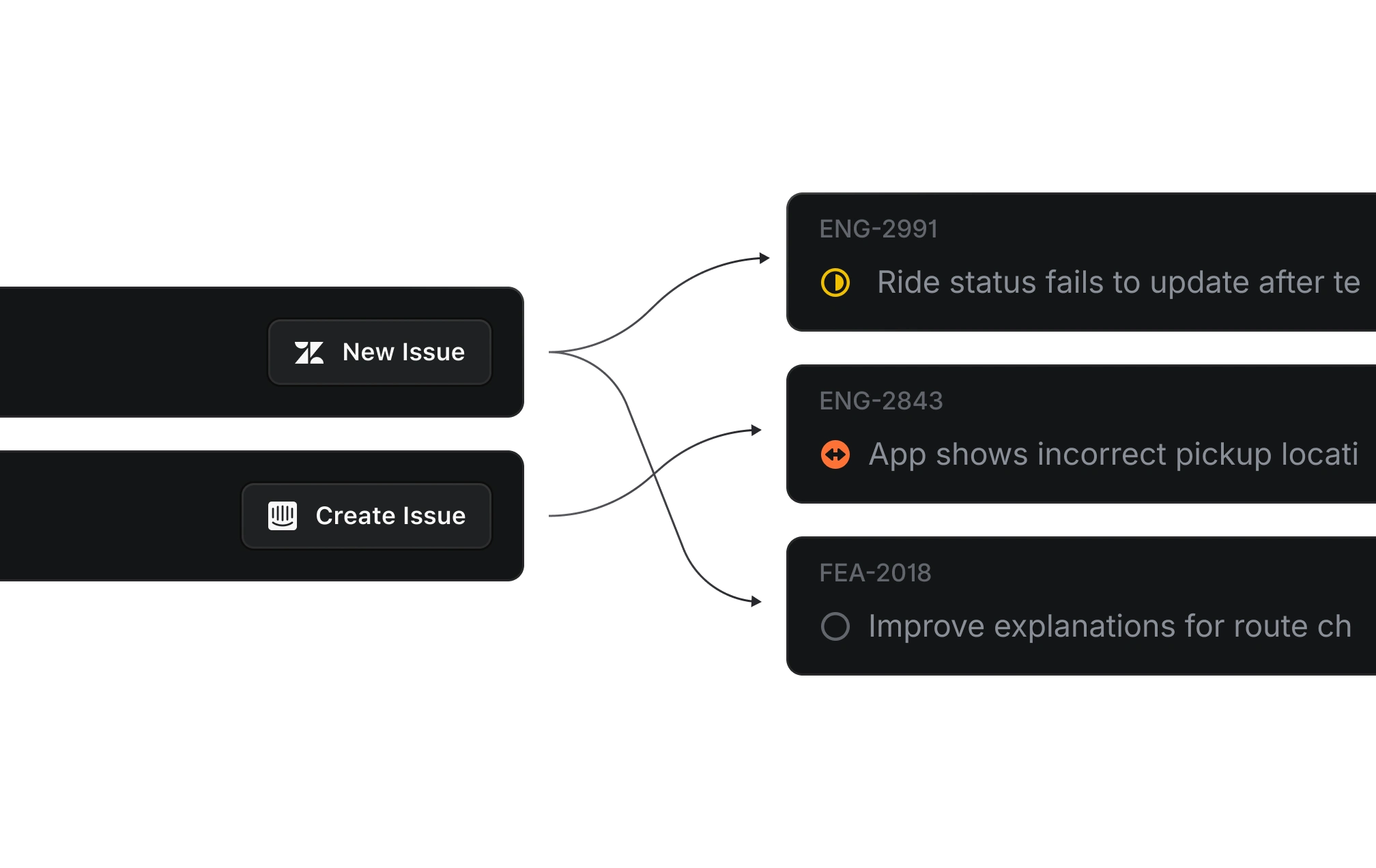The image size is (1376, 868).
Task: Click the dark panel containing Create Issue
Action: pos(261,516)
